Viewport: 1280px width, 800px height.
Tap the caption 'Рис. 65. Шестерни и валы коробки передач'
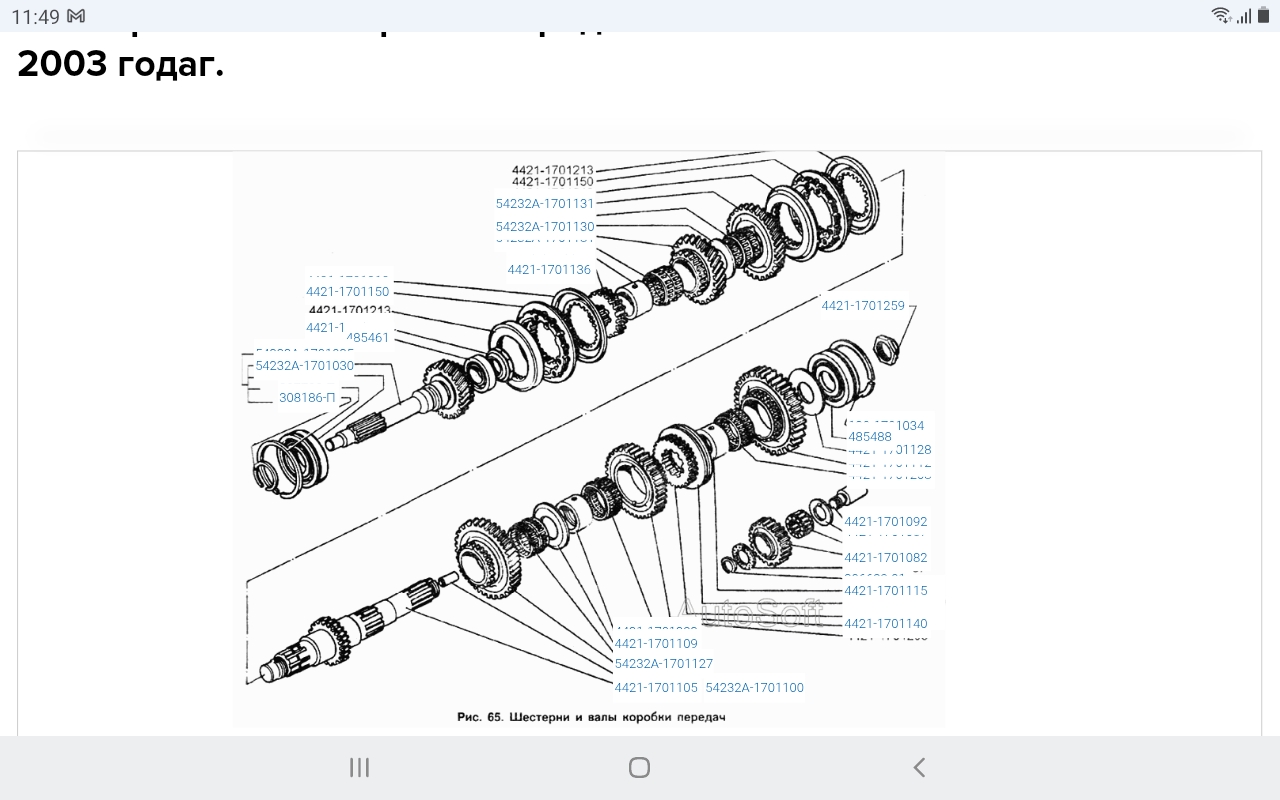click(590, 717)
